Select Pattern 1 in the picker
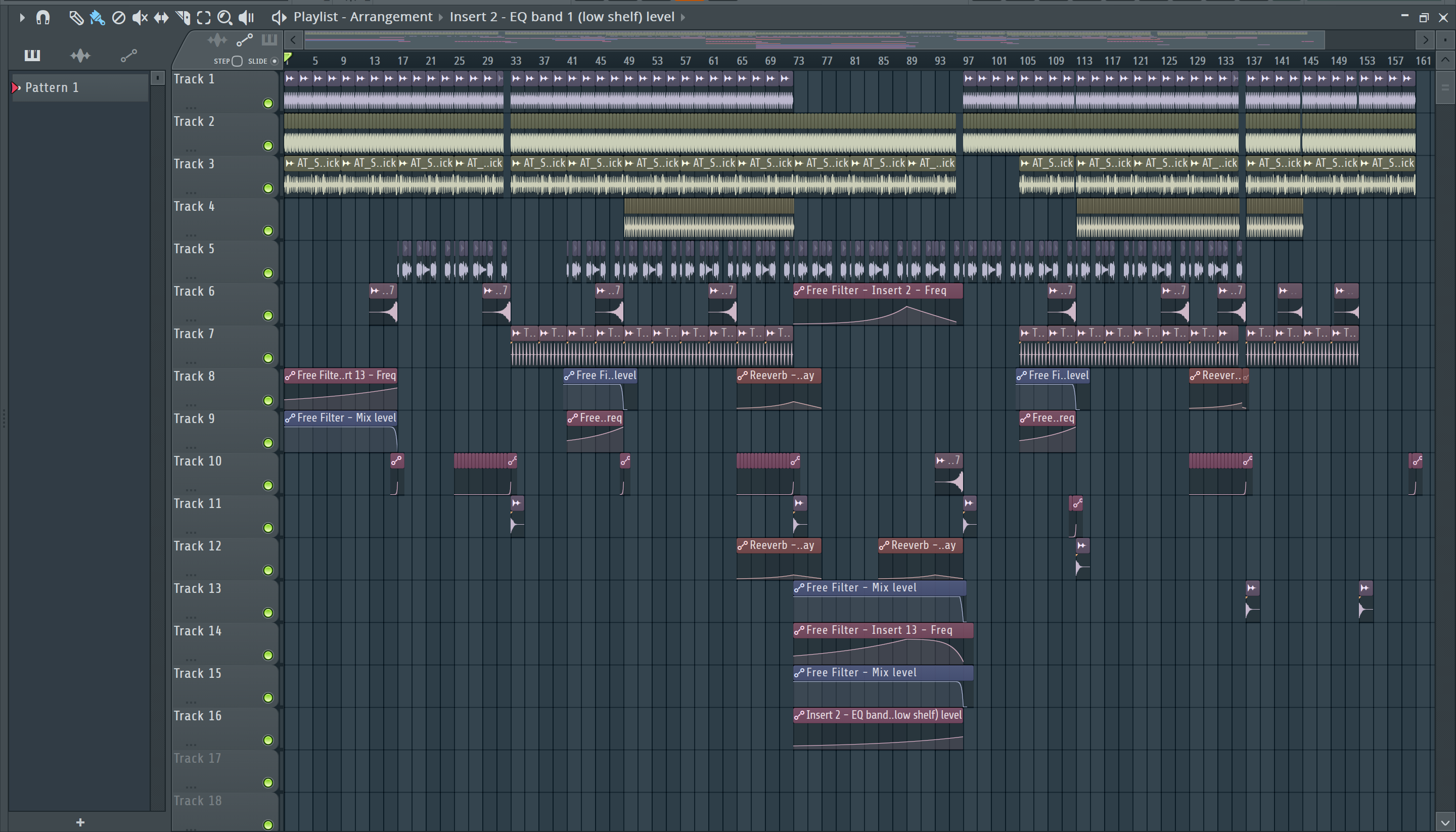 click(80, 87)
